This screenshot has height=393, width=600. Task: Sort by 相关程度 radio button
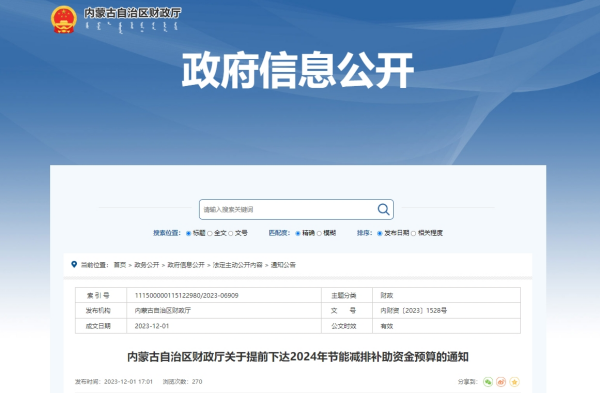(x=413, y=233)
